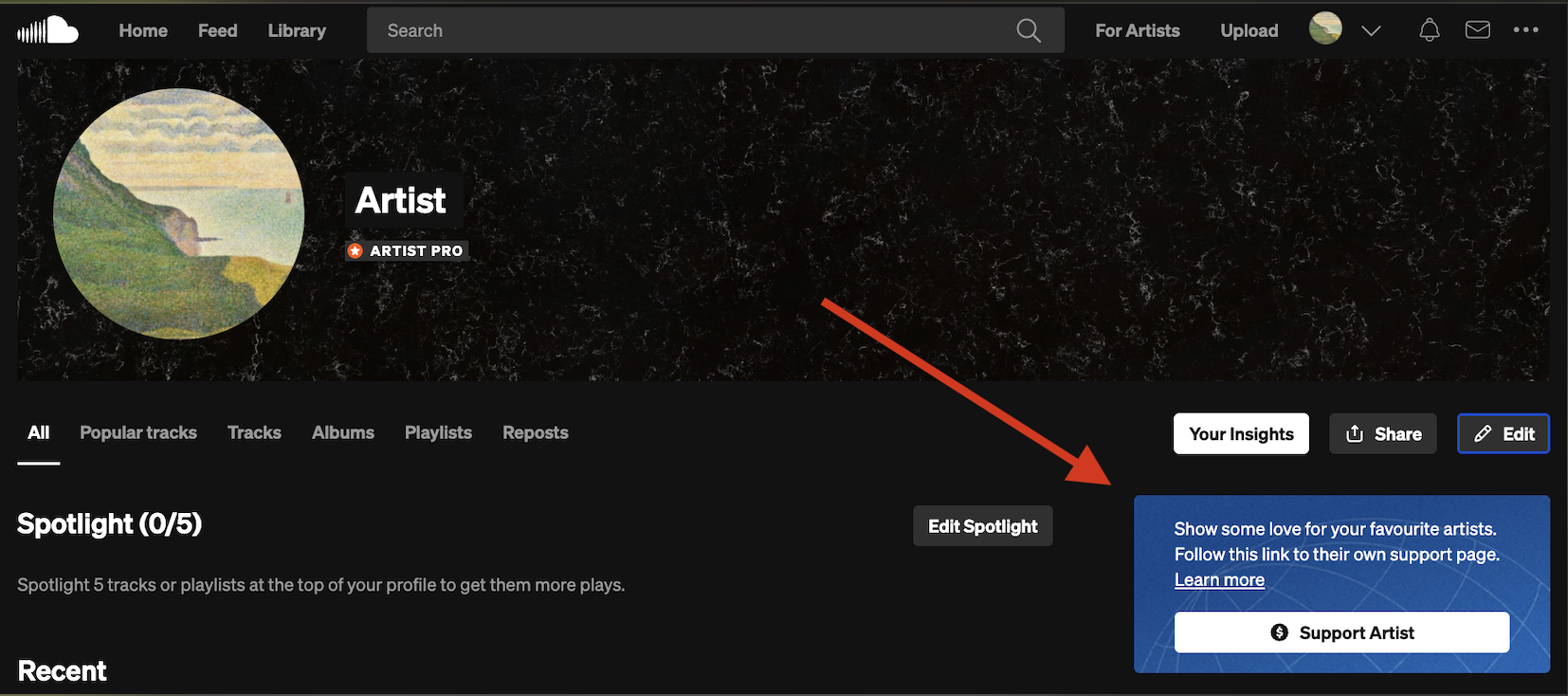Image resolution: width=1568 pixels, height=696 pixels.
Task: Click the SoundCloud logo icon
Action: click(47, 30)
